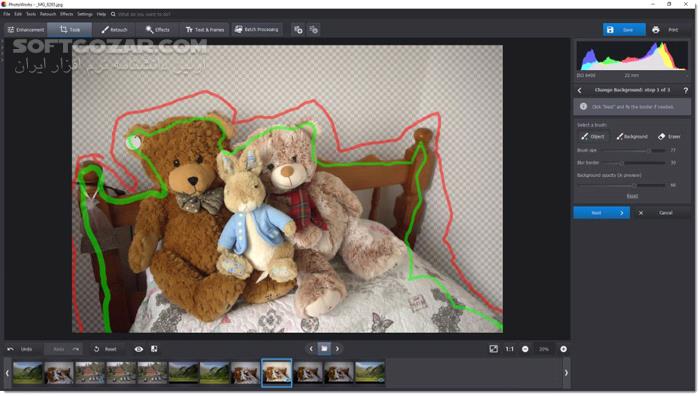Screen dimensions: 700x396
Task: Click the fit to screen icon
Action: pyautogui.click(x=493, y=349)
